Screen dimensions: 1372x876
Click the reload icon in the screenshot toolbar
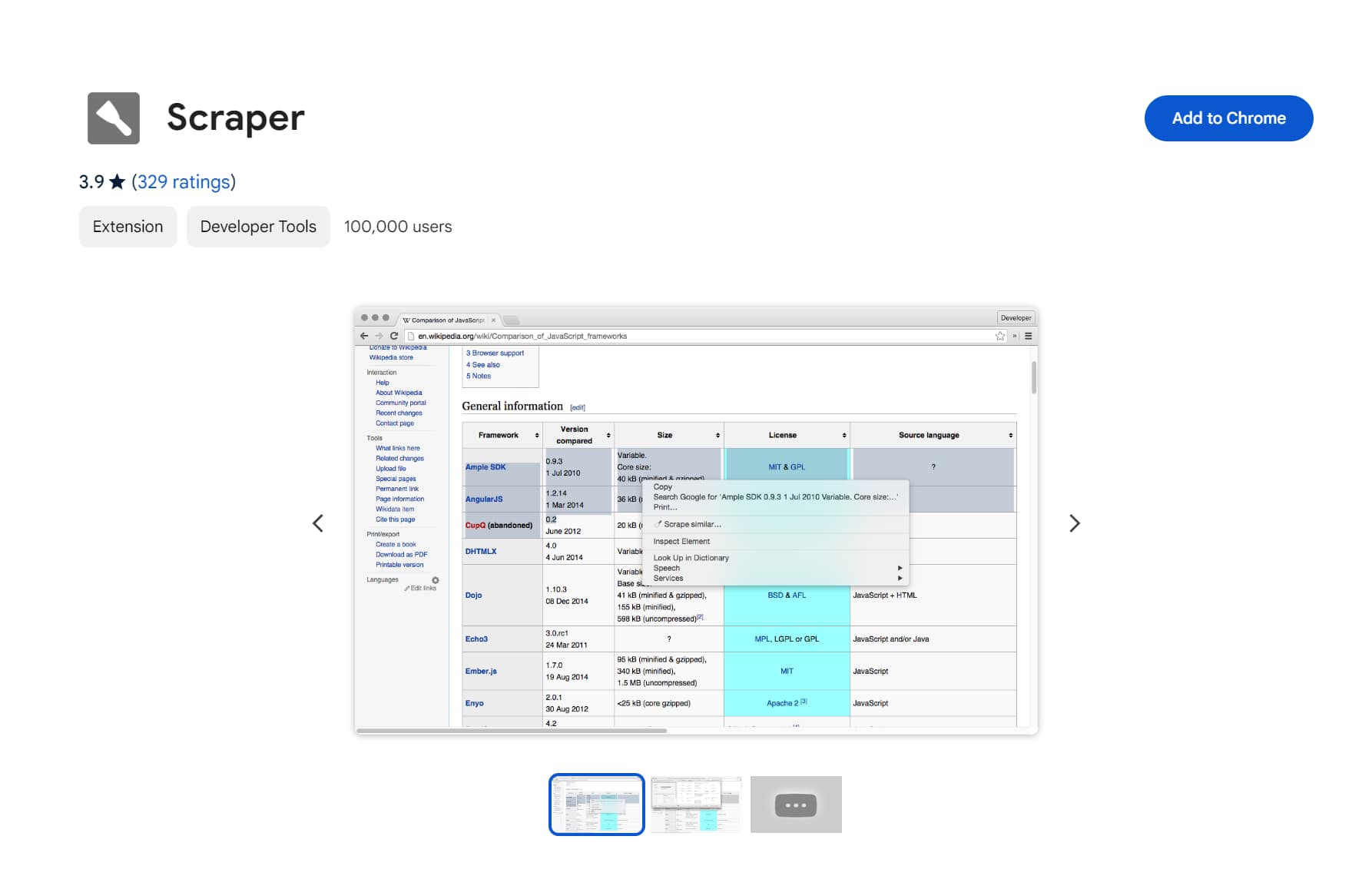point(394,336)
